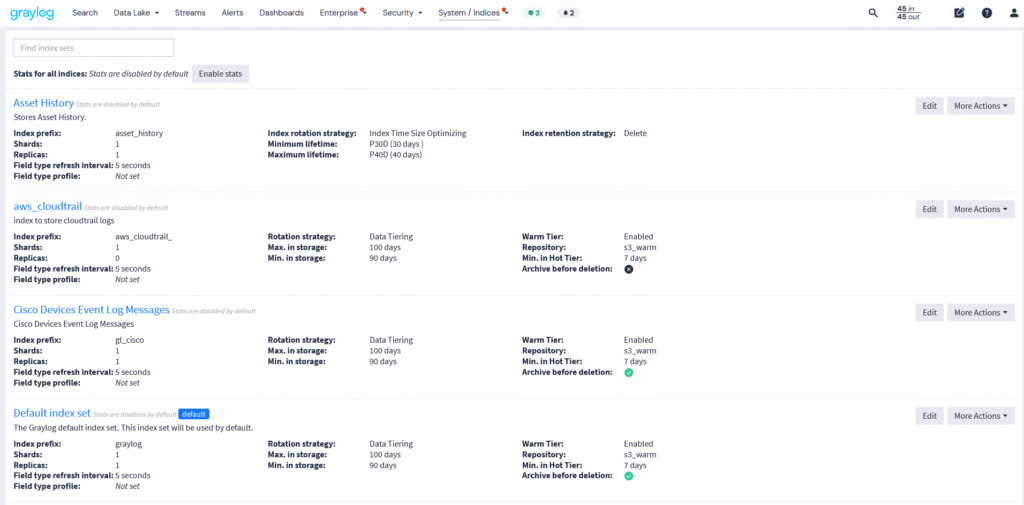The image size is (1024, 505).
Task: Click aws_cloudtrail Replicas value 0
Action: click(118, 258)
